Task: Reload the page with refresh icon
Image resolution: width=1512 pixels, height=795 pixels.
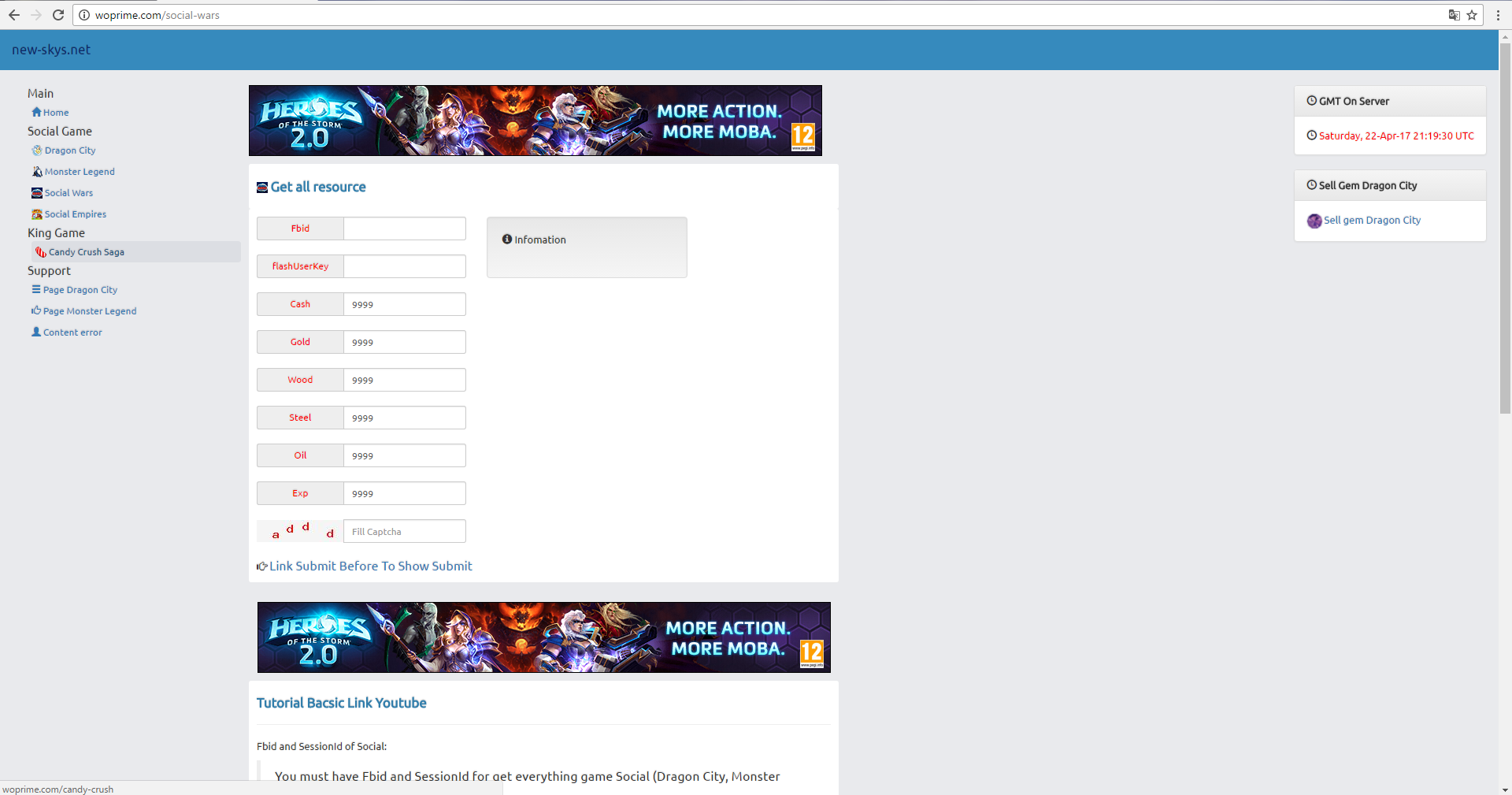Action: (x=58, y=15)
